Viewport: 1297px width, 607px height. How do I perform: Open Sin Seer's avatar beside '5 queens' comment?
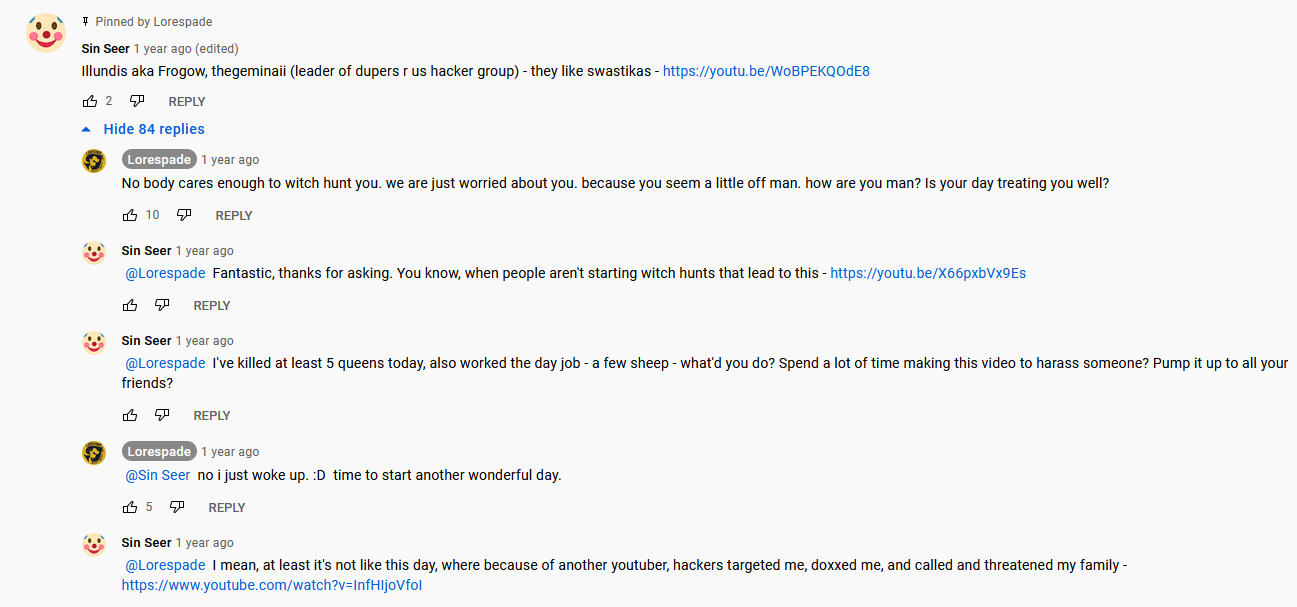click(x=94, y=342)
